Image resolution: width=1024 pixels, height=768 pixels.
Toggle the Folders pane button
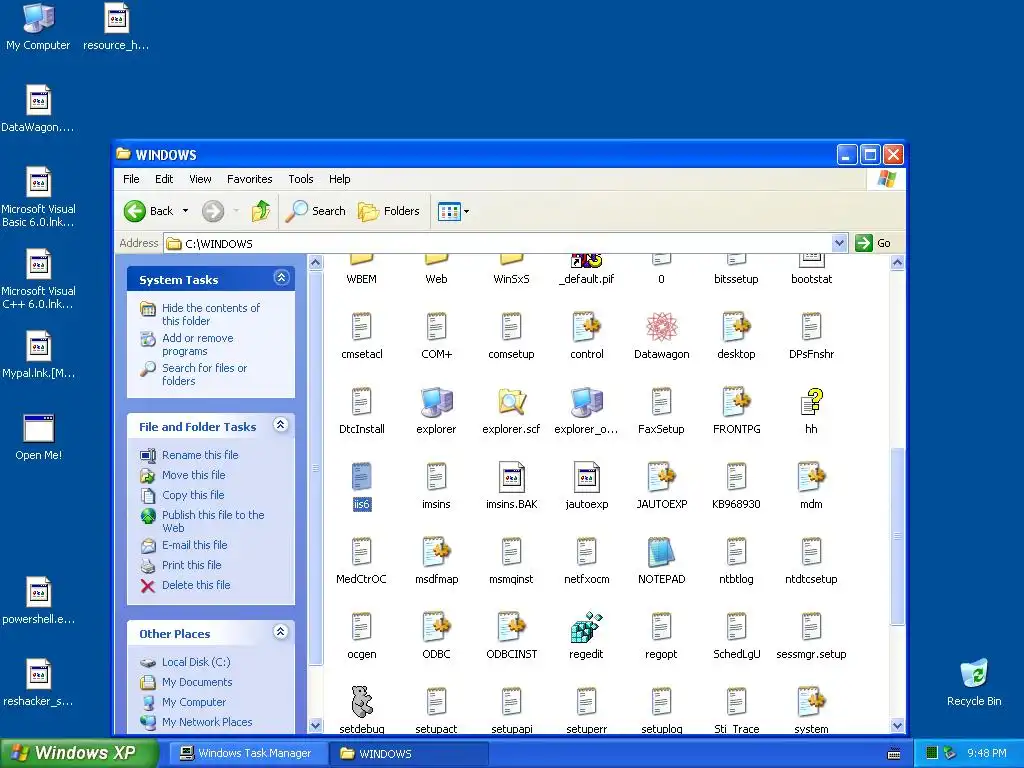tap(389, 211)
